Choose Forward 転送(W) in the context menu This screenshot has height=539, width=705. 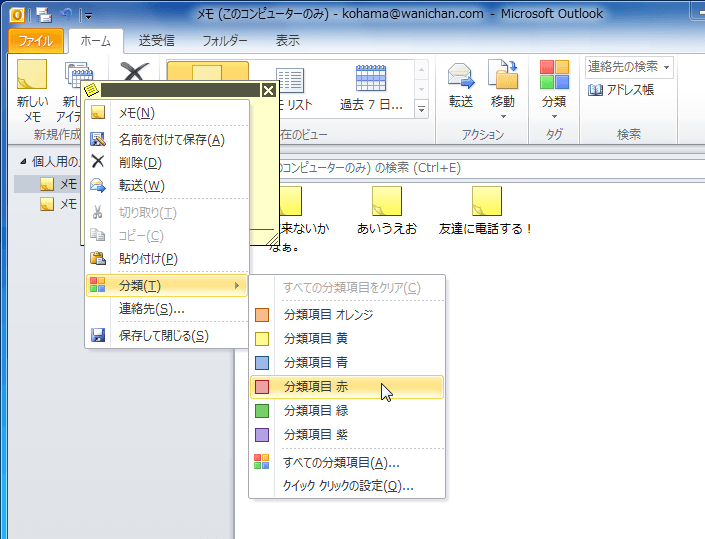tap(167, 186)
